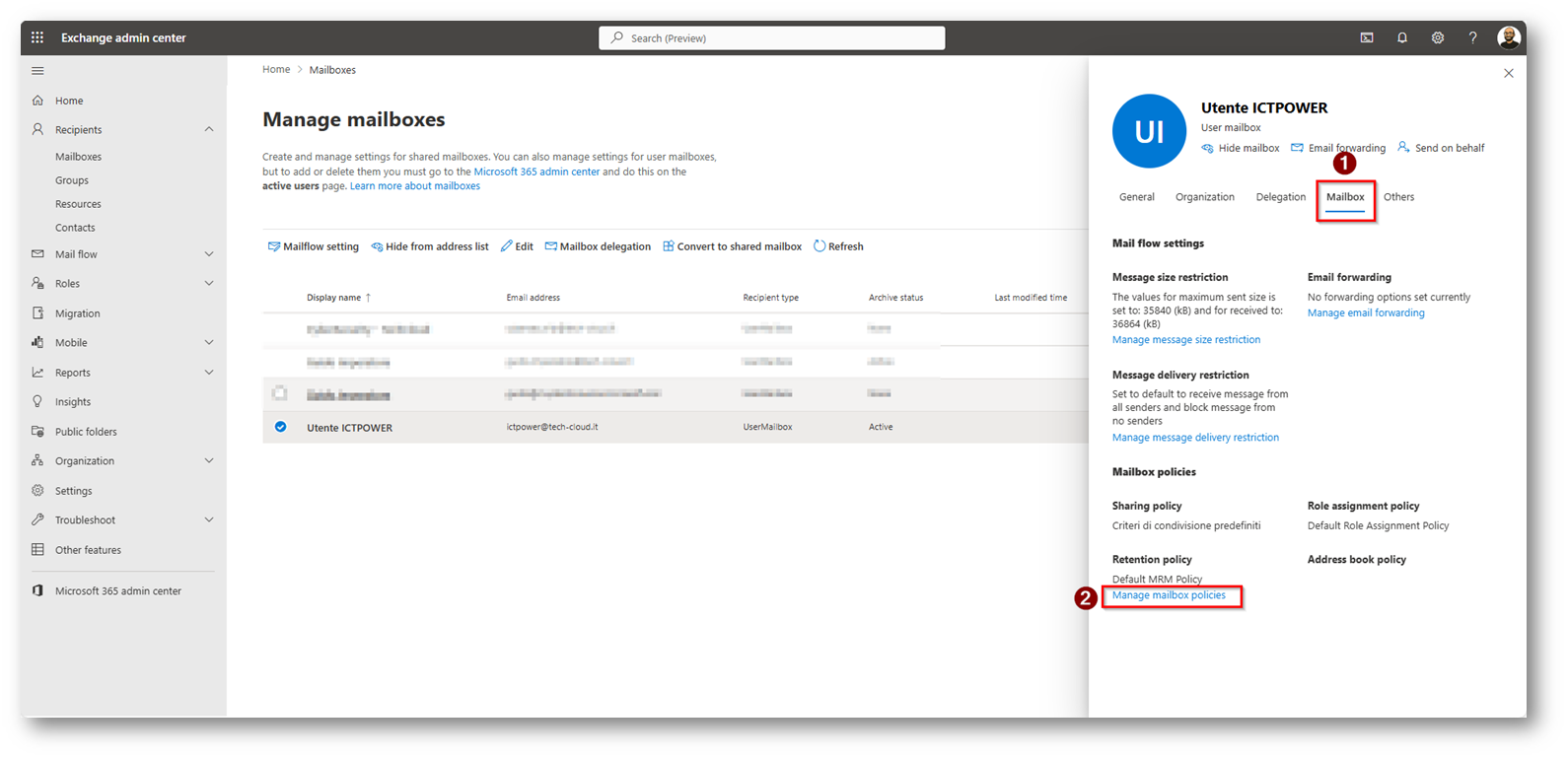
Task: Expand the Mail flow section chevron
Action: 209,254
